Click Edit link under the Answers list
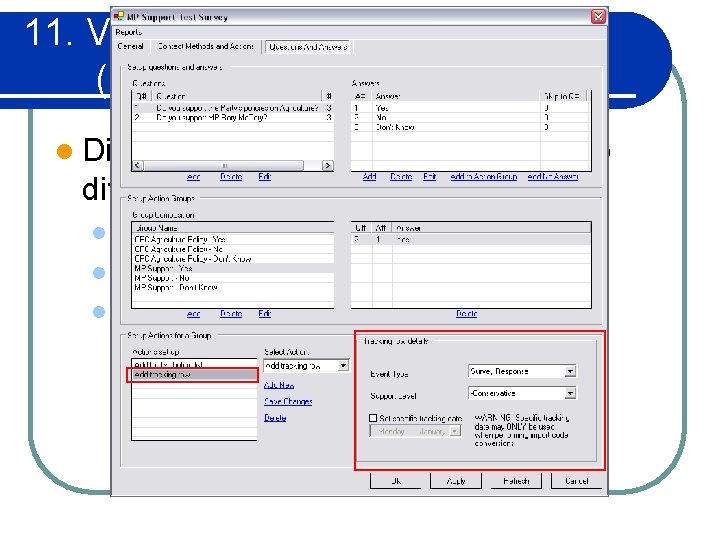Screen dimensions: 720x540 pyautogui.click(x=429, y=177)
